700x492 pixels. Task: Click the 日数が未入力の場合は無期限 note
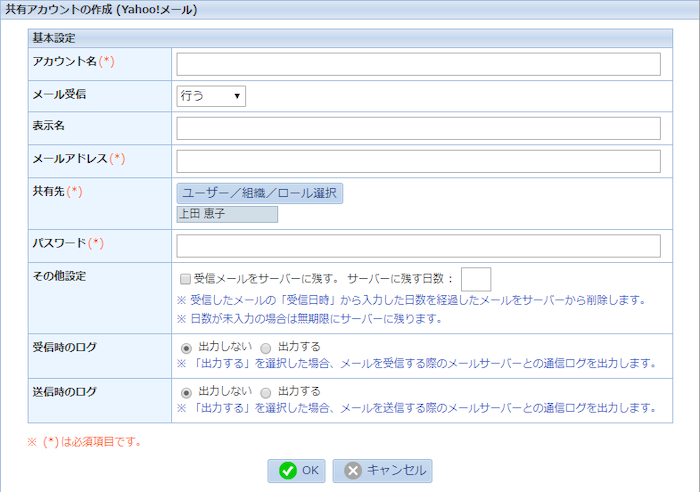coord(309,319)
